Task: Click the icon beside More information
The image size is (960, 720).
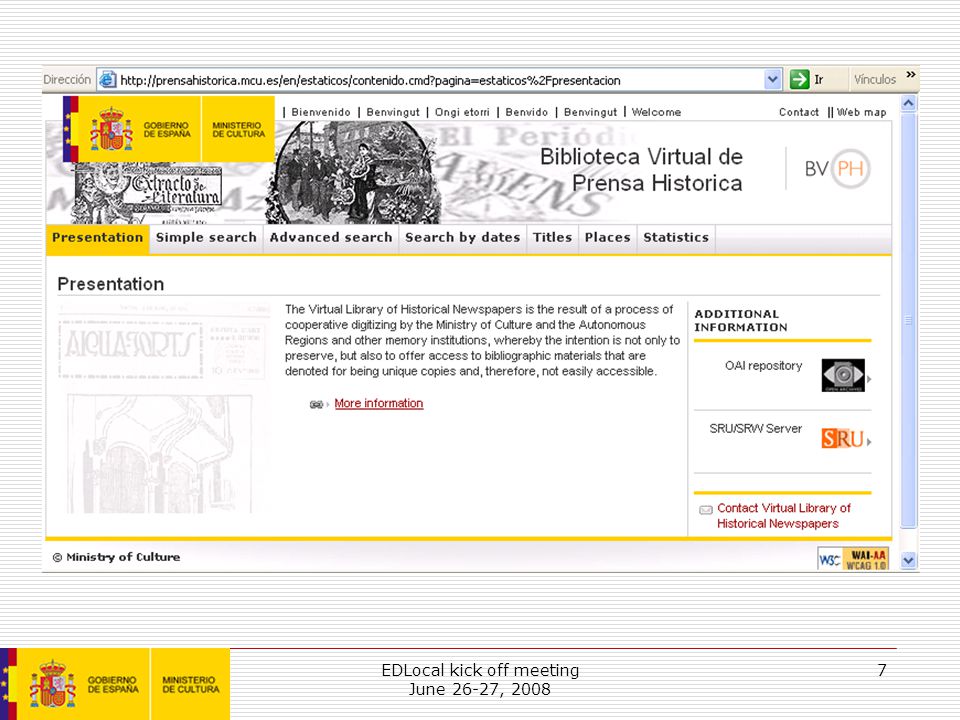Action: point(317,405)
